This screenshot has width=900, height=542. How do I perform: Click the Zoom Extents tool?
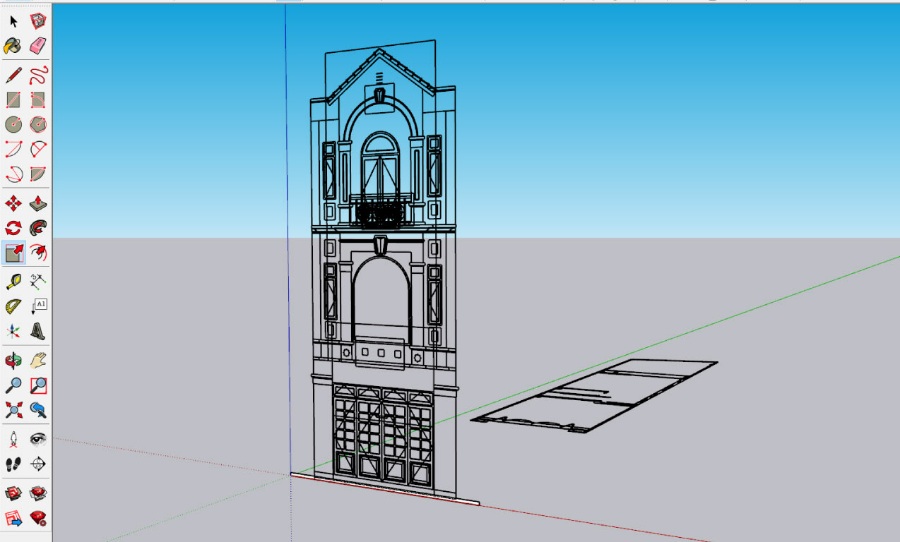13,410
